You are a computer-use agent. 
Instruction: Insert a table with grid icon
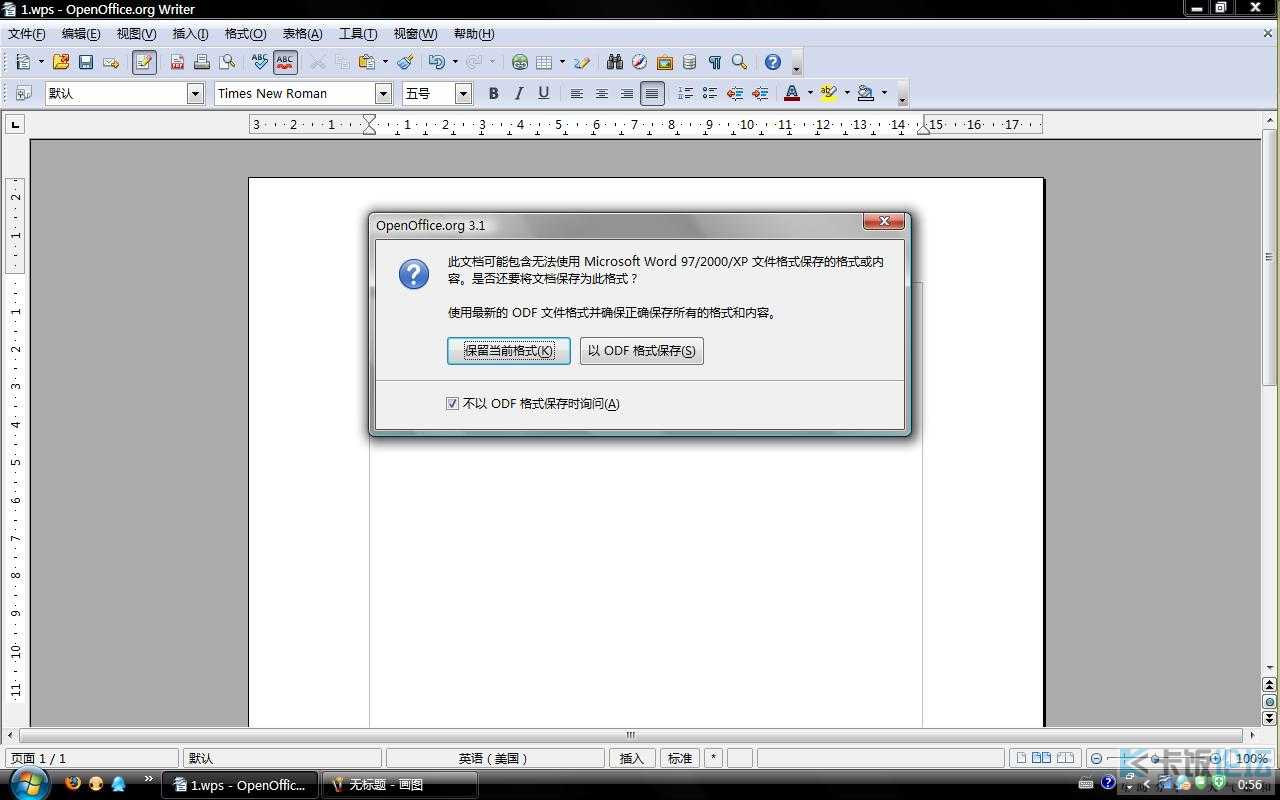tap(544, 62)
